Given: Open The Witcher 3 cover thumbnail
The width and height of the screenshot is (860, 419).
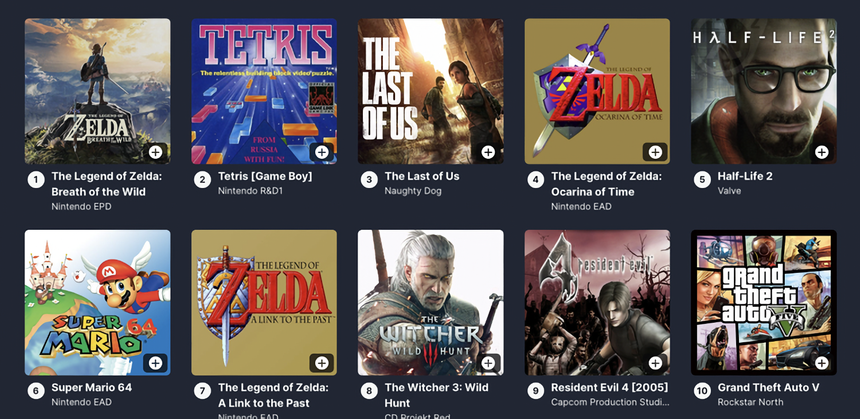Looking at the screenshot, I should click(x=430, y=302).
